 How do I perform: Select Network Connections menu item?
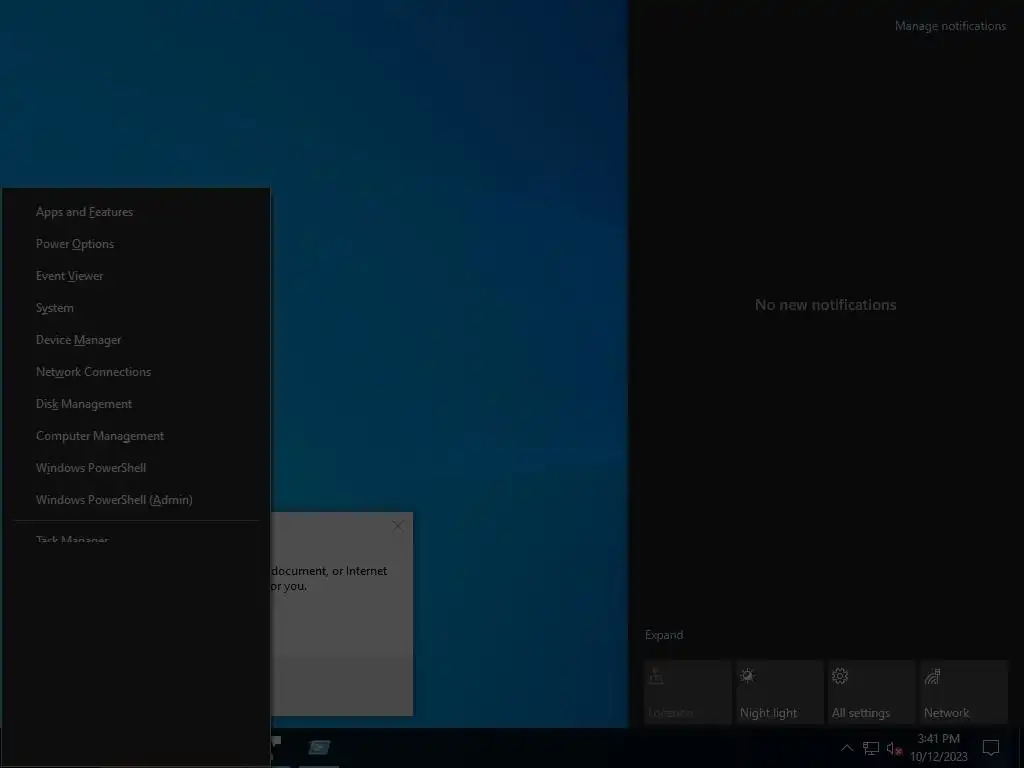coord(136,372)
